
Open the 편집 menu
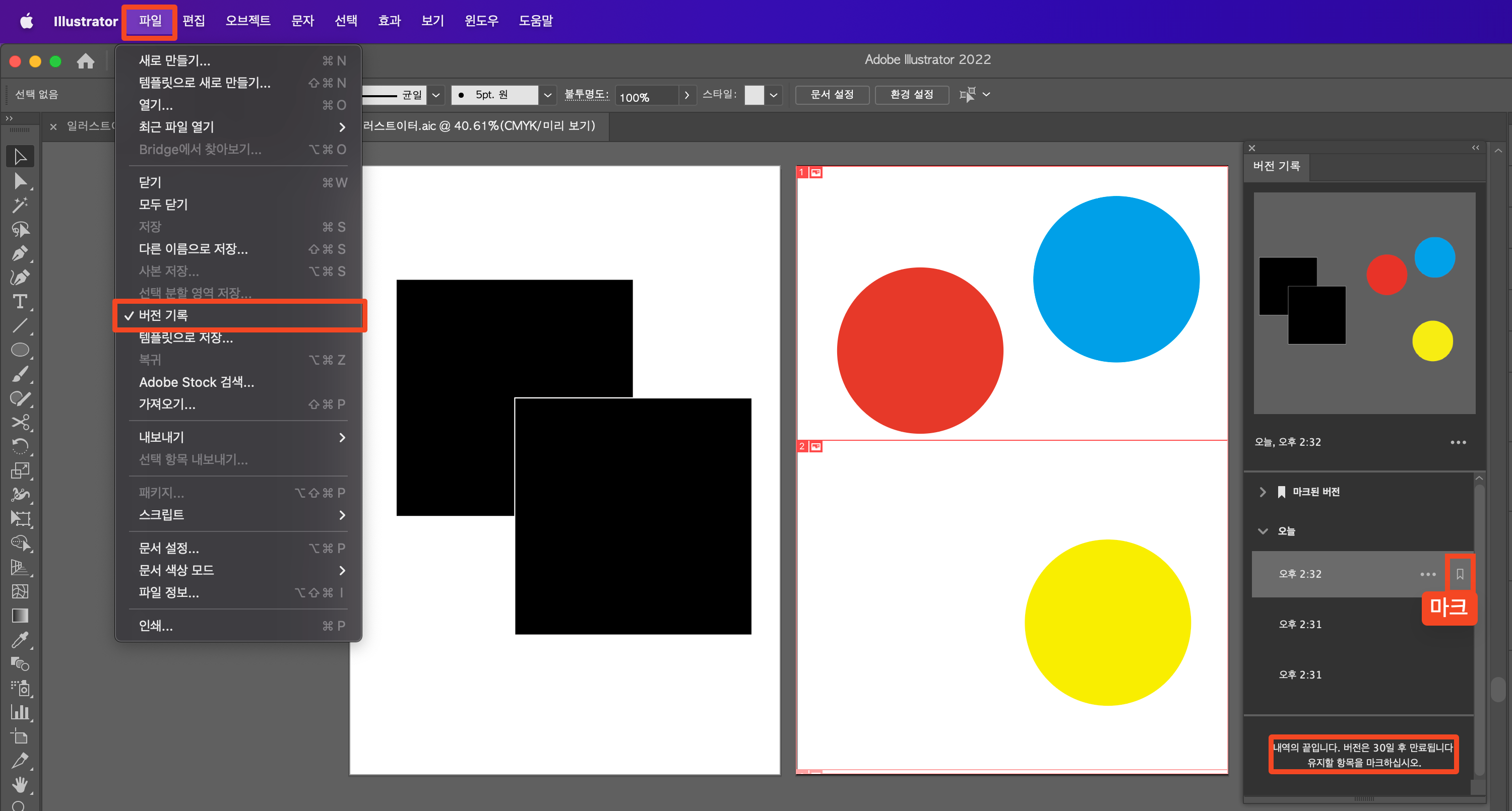coord(193,21)
